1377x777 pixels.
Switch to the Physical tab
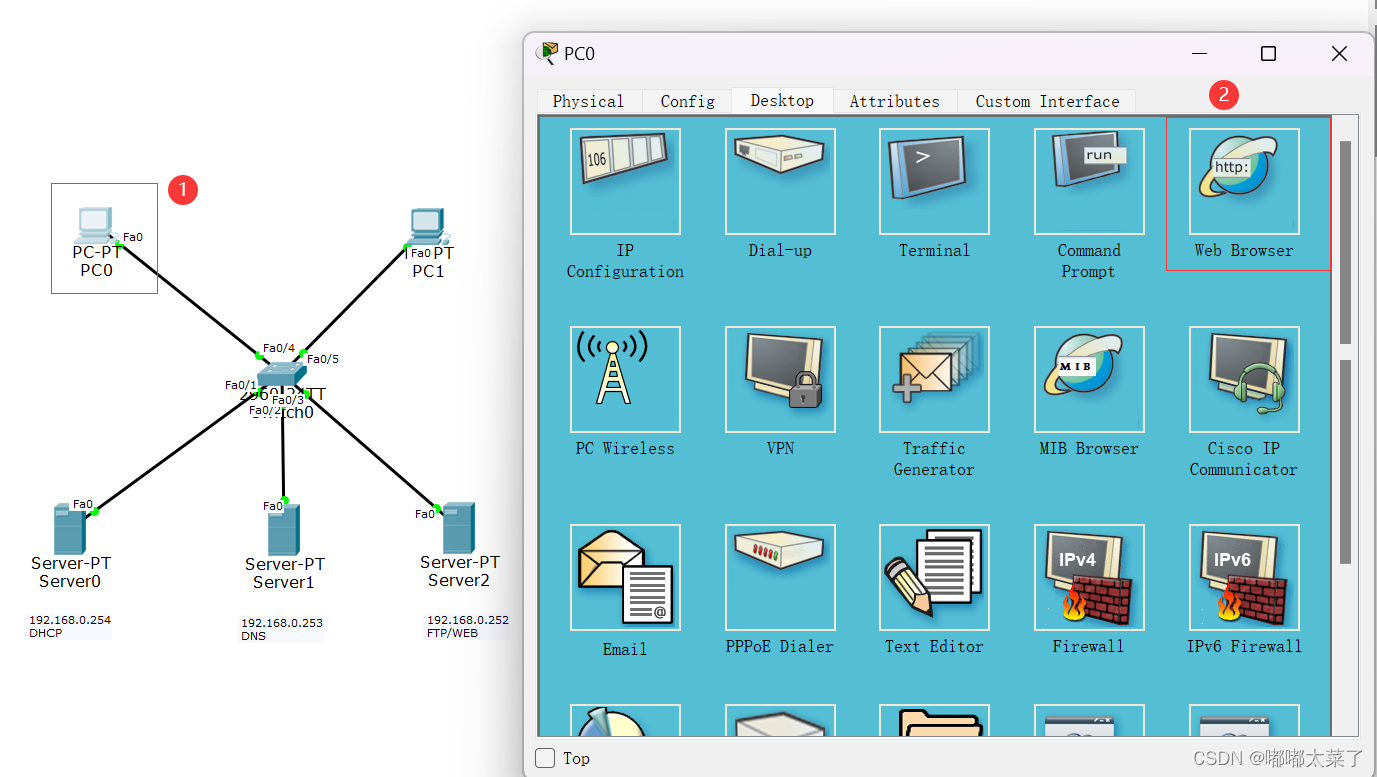(x=588, y=101)
